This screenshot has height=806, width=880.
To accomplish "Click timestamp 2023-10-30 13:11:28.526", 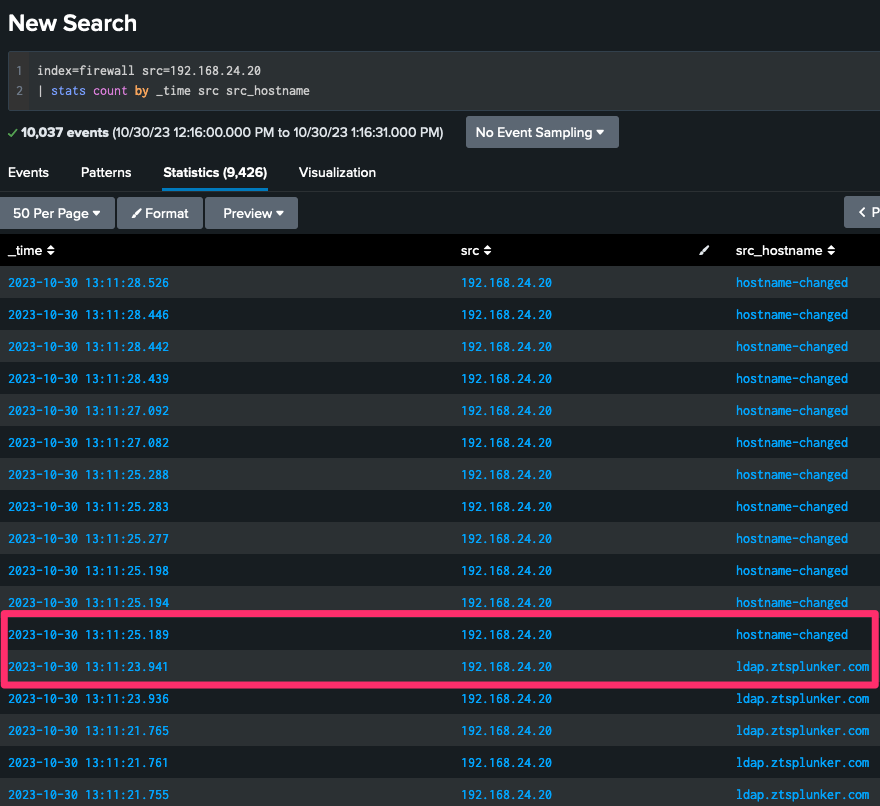I will [x=88, y=283].
